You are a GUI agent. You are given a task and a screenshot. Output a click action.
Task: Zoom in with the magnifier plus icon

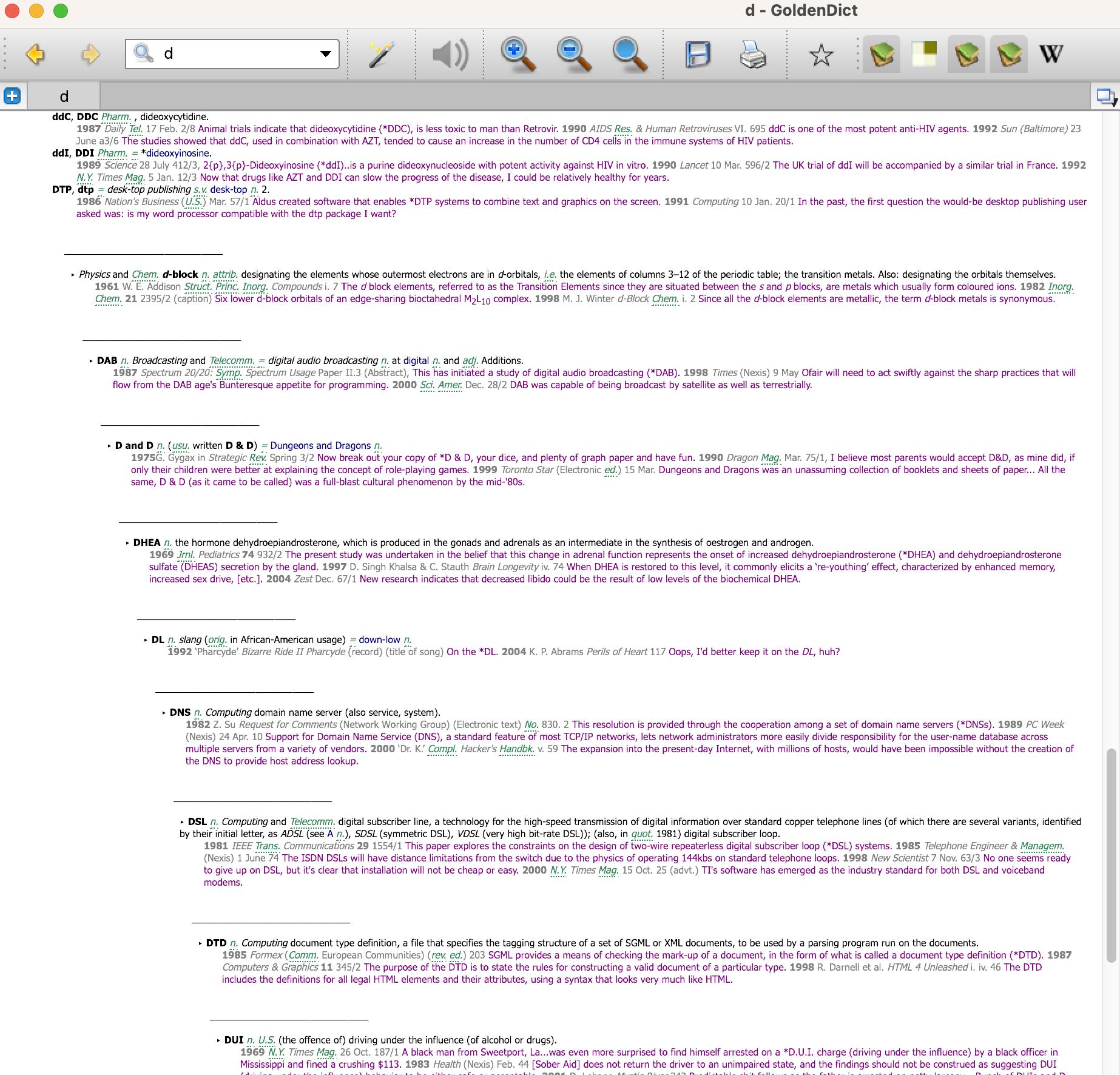coord(515,54)
